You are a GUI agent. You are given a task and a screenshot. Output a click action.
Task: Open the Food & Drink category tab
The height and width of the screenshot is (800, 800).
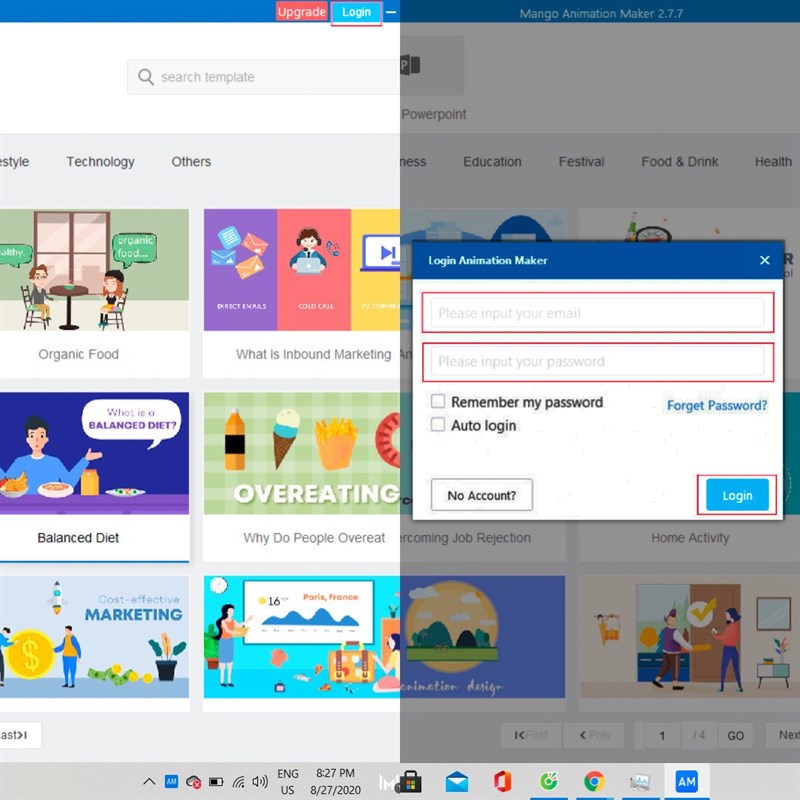(680, 162)
